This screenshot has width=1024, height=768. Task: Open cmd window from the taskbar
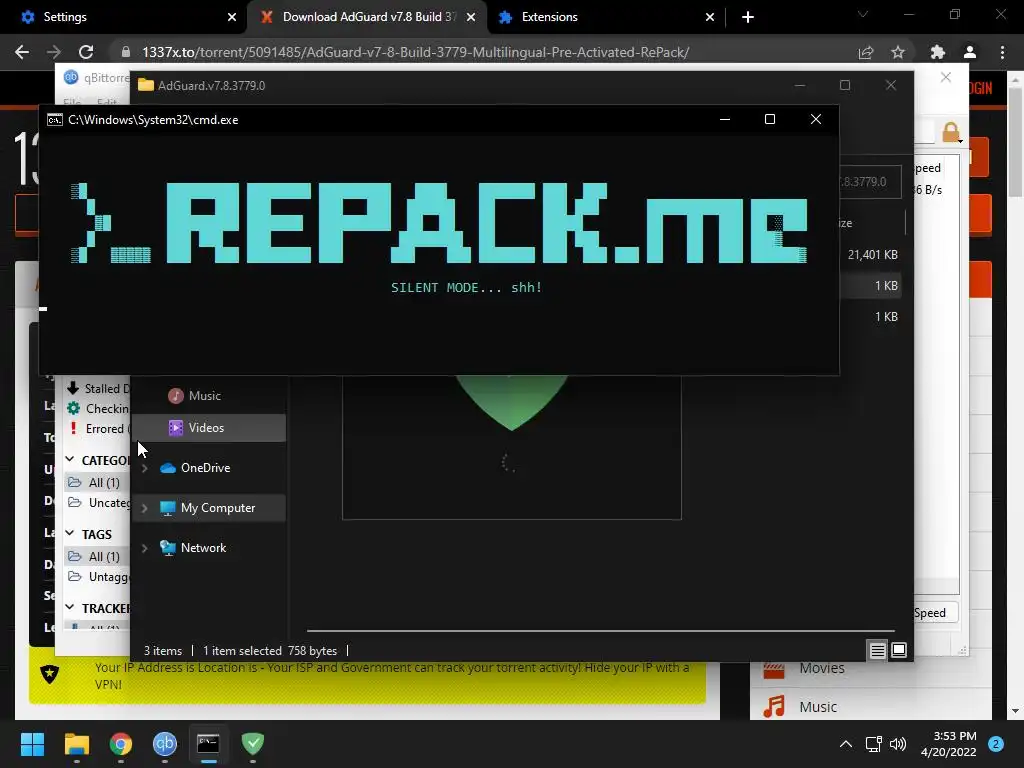208,744
